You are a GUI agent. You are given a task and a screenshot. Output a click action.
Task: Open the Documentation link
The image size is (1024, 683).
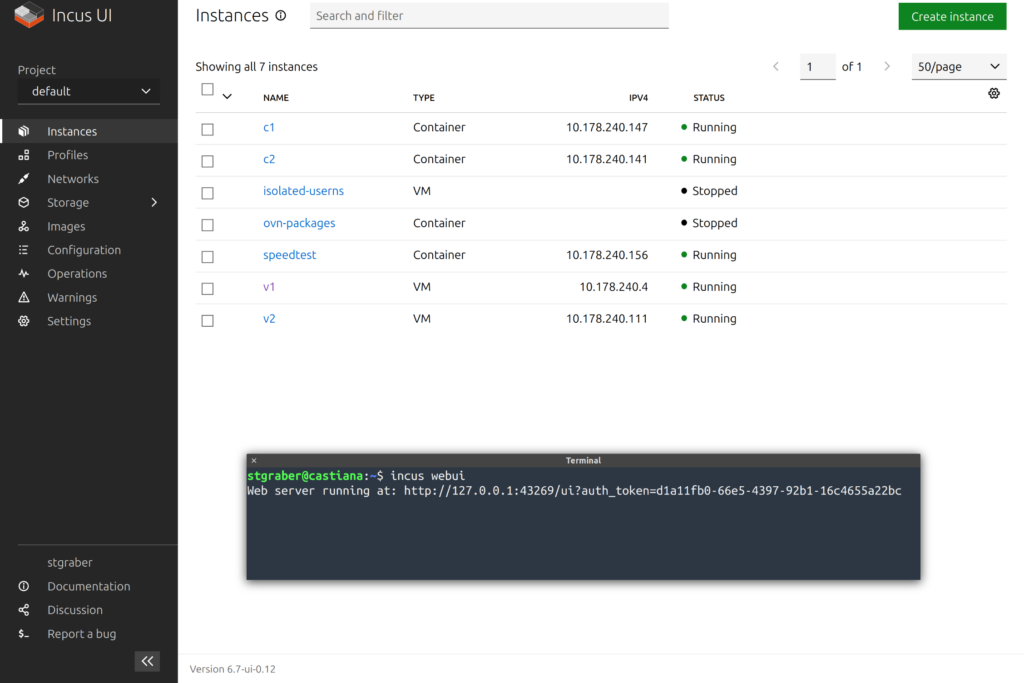tap(89, 586)
